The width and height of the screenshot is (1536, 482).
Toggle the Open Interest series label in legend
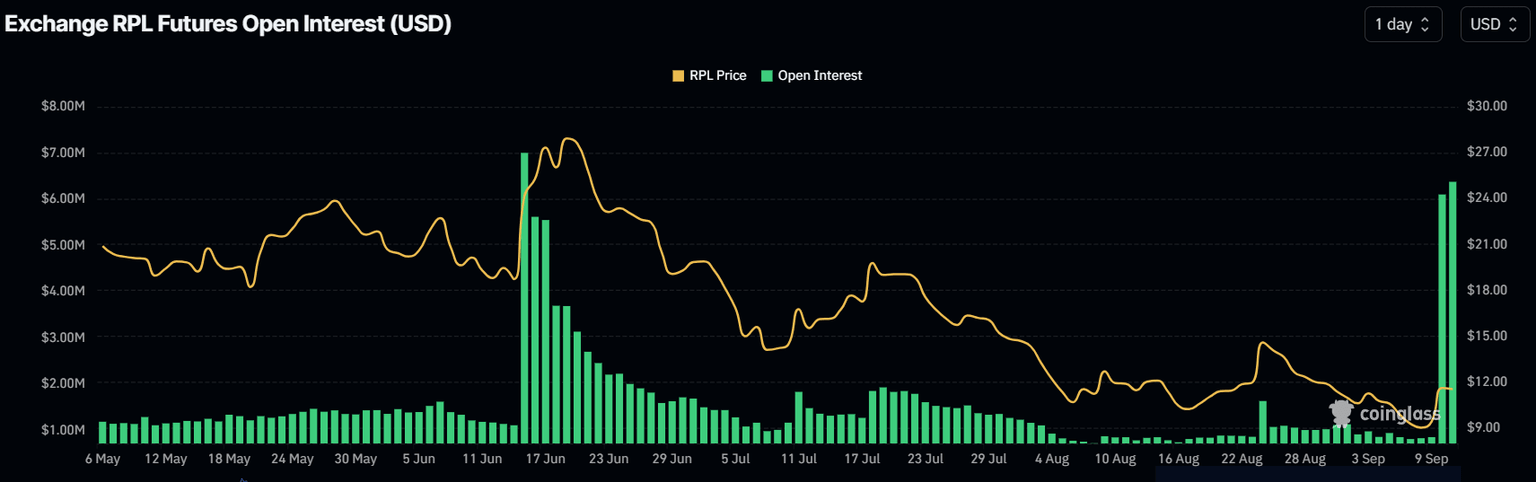tap(819, 75)
